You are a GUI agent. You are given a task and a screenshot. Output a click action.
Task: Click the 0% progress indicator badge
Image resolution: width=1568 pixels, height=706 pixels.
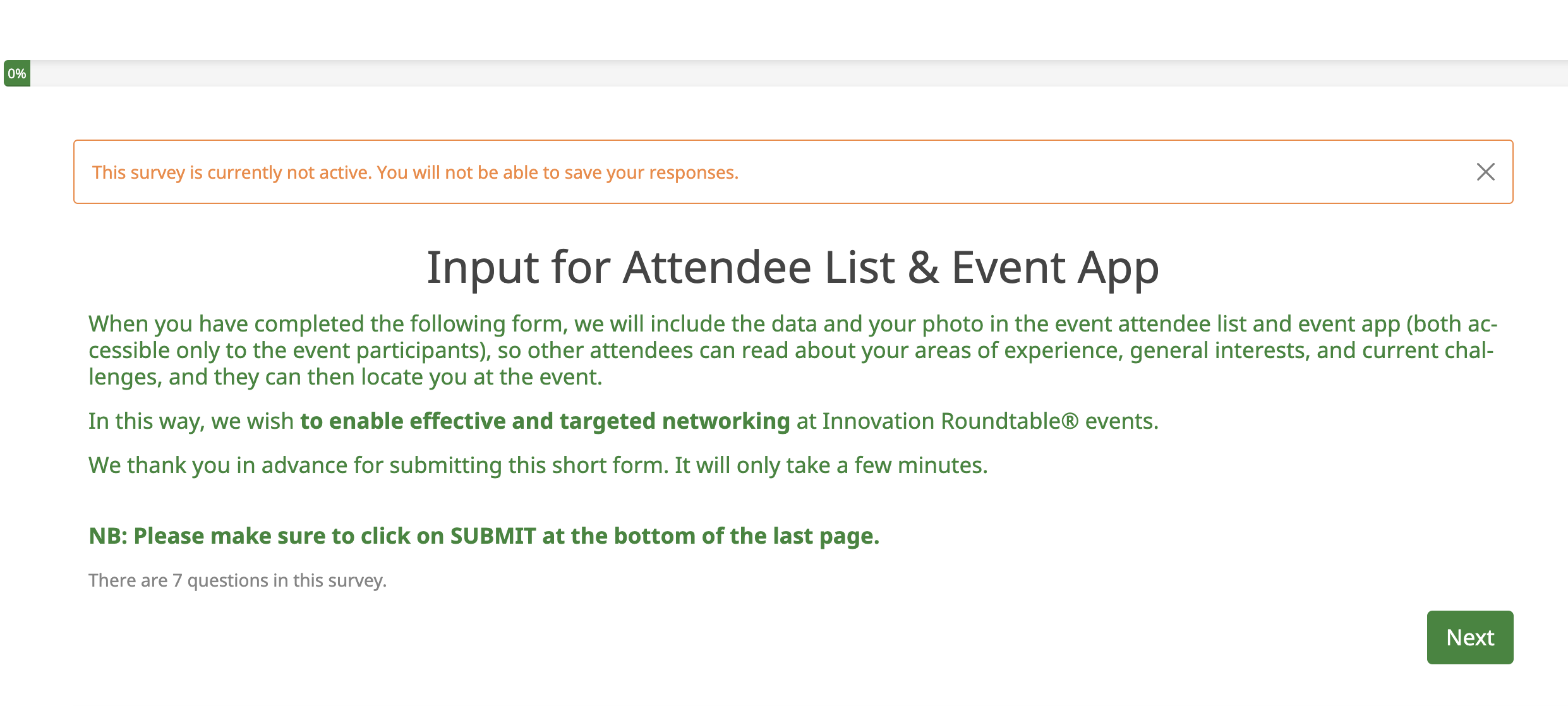point(17,74)
